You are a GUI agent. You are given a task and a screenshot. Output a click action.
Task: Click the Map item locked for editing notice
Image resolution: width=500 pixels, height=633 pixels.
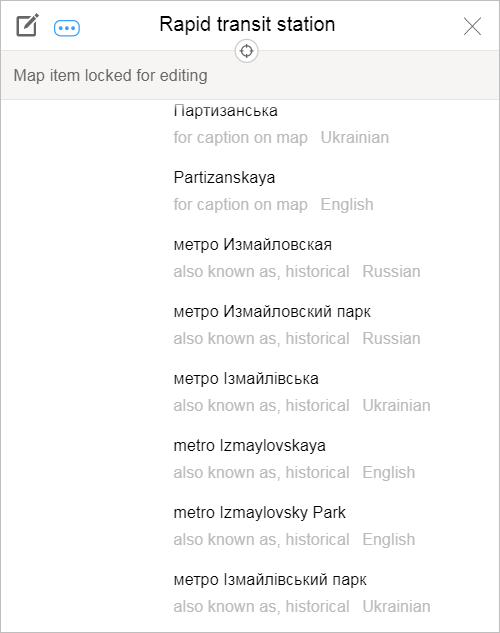click(111, 75)
